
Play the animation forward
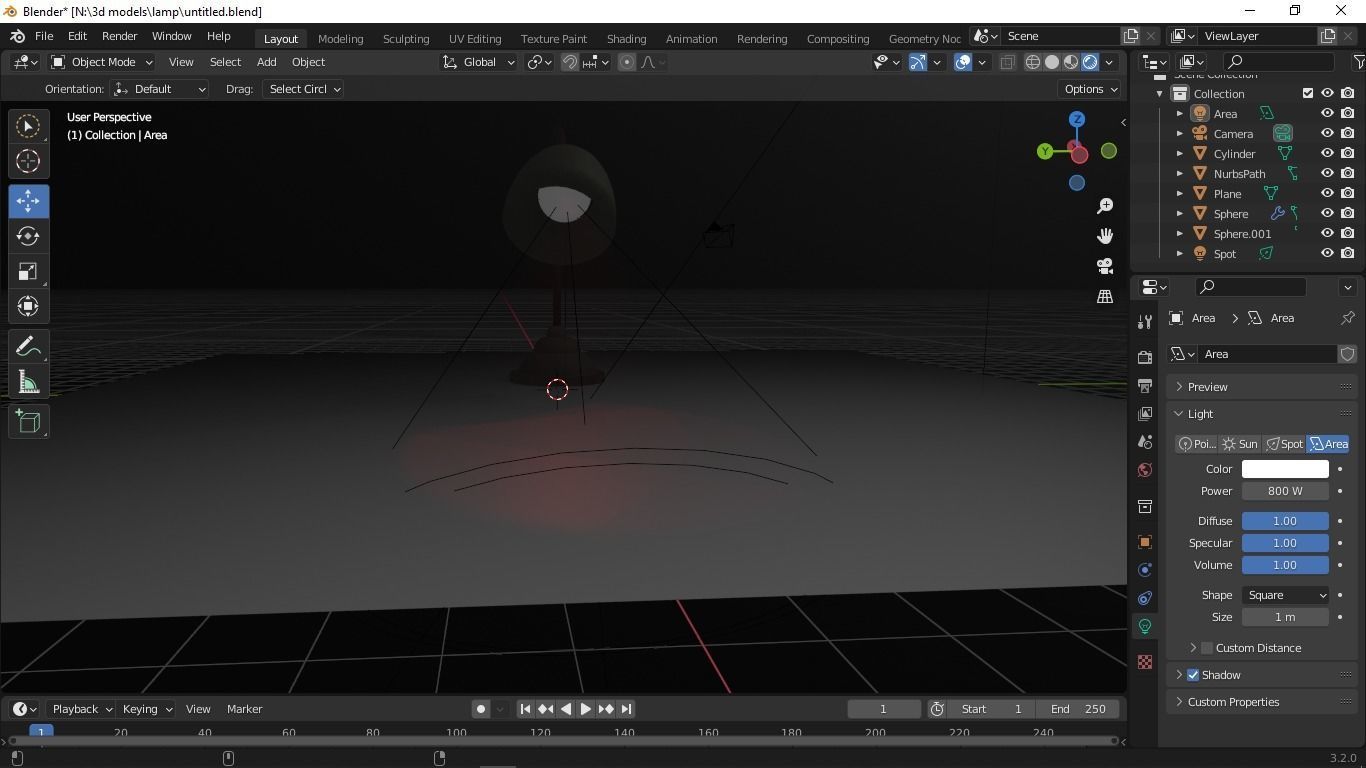[585, 709]
